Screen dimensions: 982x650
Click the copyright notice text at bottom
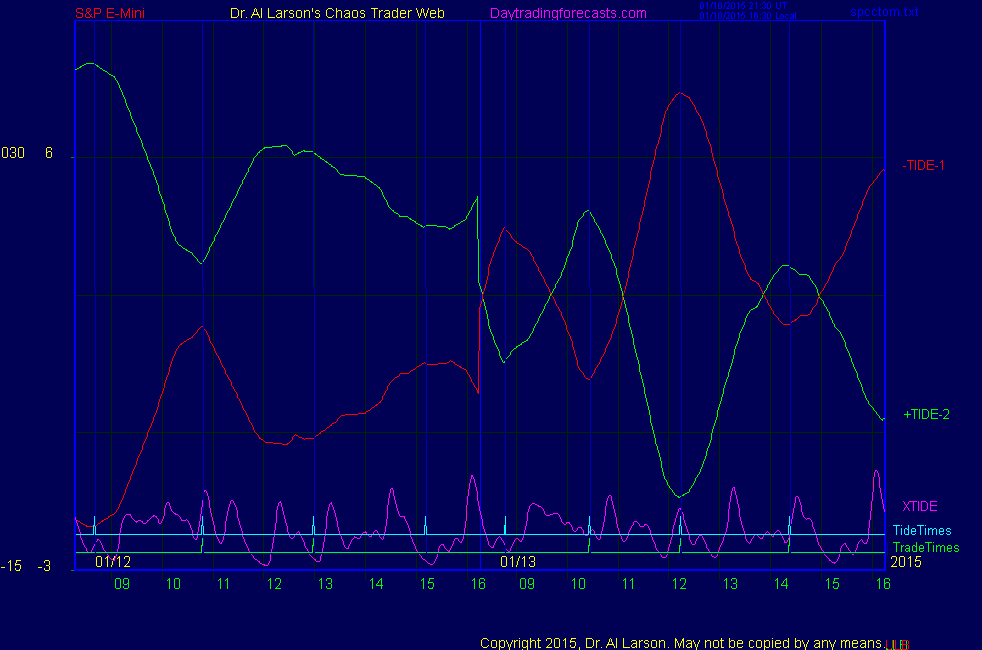pyautogui.click(x=681, y=642)
